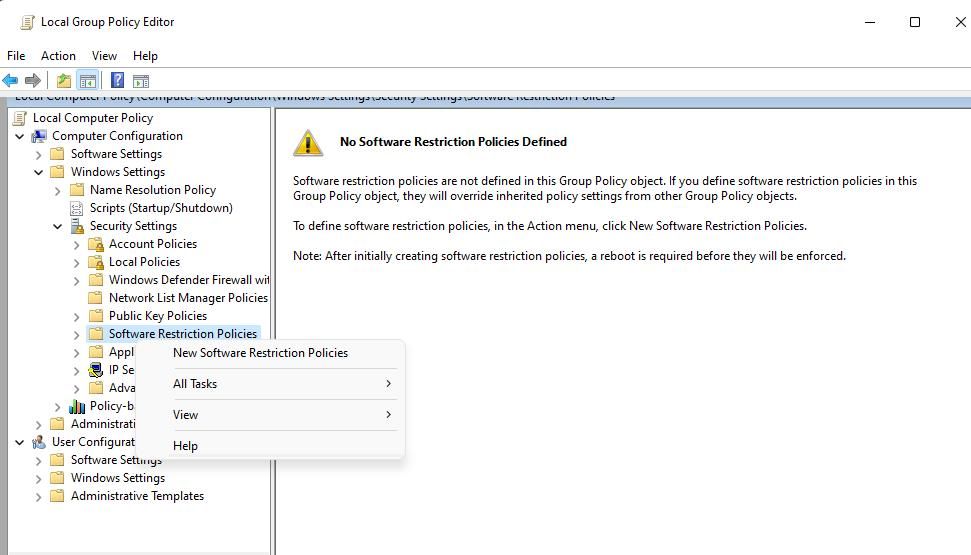
Task: Click the User Configuration user icon
Action: 39,442
